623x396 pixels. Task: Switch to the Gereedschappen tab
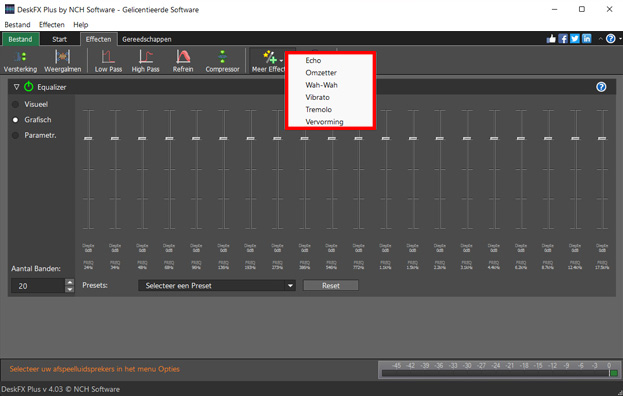[x=147, y=39]
